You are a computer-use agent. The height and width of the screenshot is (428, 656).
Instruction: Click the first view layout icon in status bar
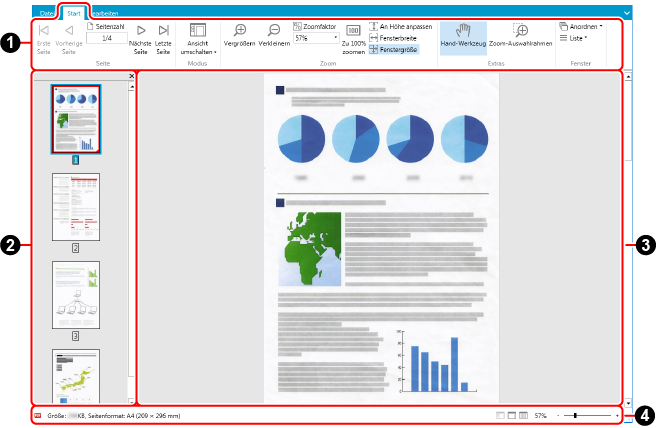point(501,414)
